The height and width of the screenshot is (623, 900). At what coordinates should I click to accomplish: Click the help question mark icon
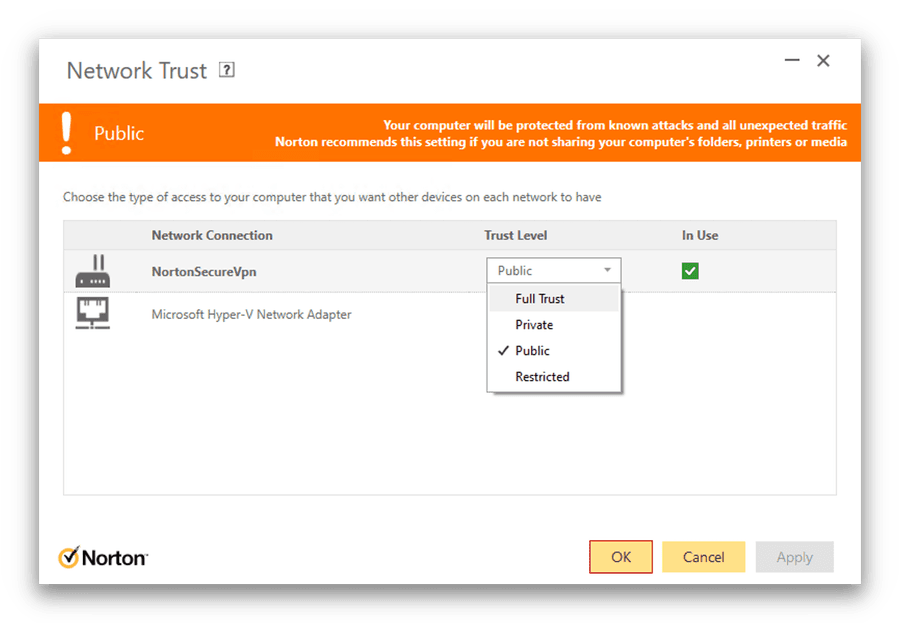[x=227, y=71]
